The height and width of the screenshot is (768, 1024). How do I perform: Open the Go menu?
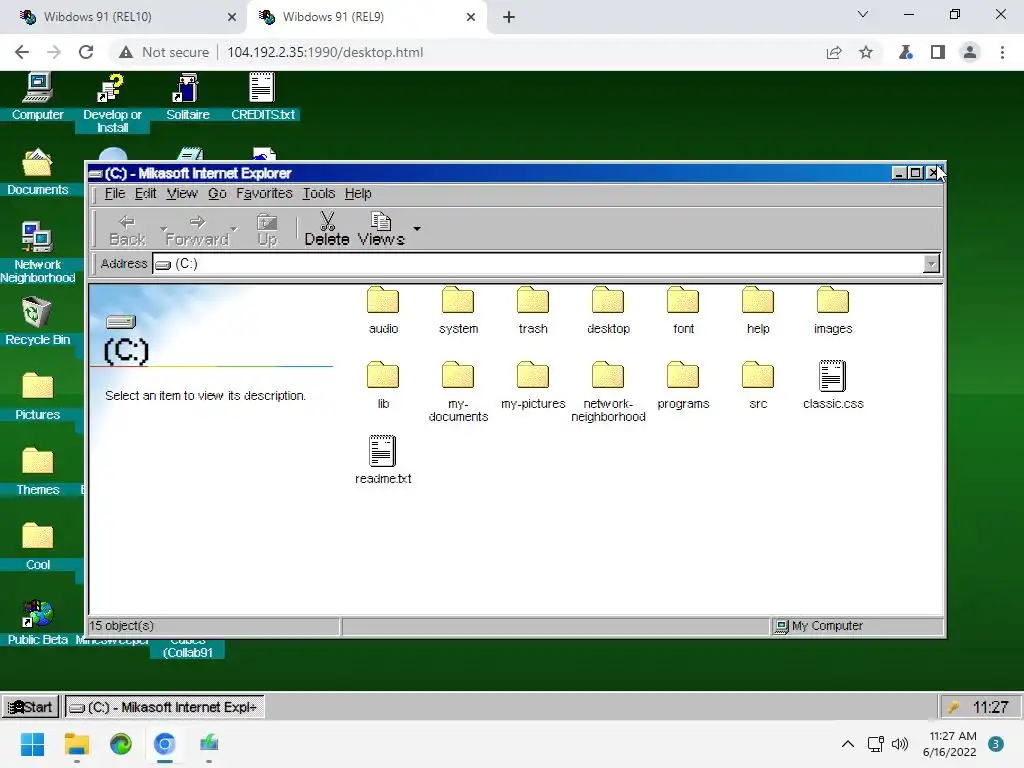(x=217, y=193)
